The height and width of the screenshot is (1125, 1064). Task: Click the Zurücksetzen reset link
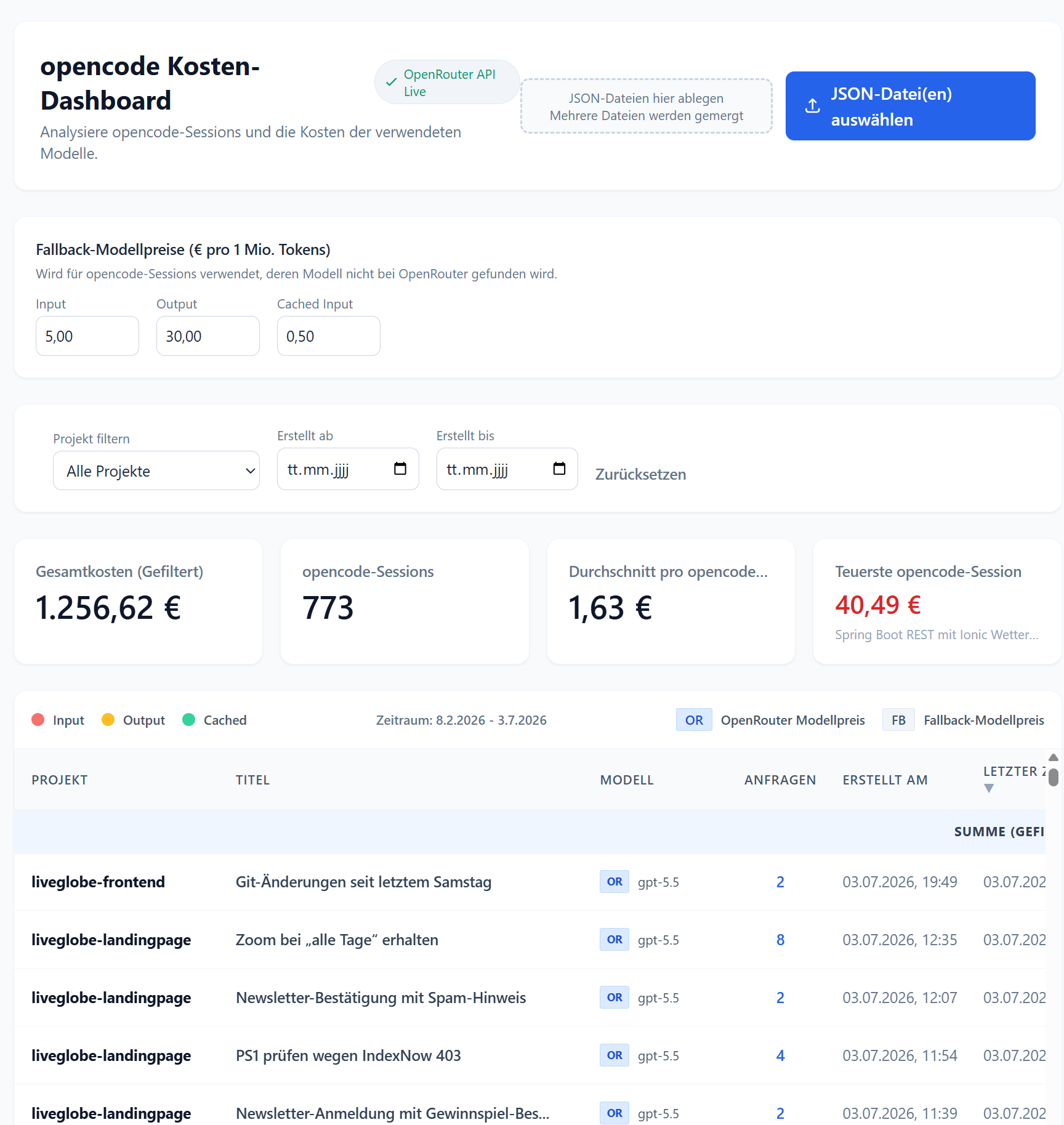[x=640, y=474]
